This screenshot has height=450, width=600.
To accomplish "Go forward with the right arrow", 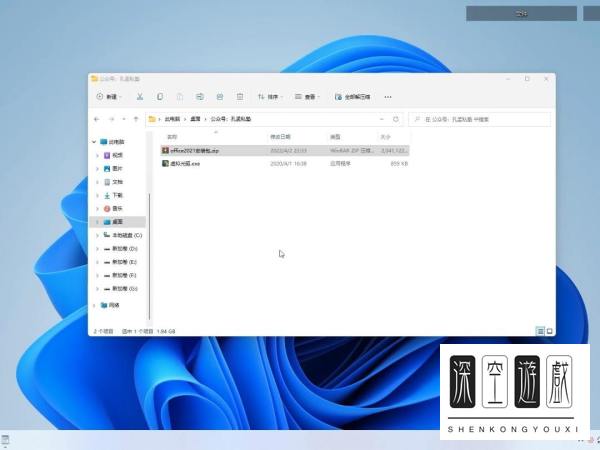I will pos(111,119).
